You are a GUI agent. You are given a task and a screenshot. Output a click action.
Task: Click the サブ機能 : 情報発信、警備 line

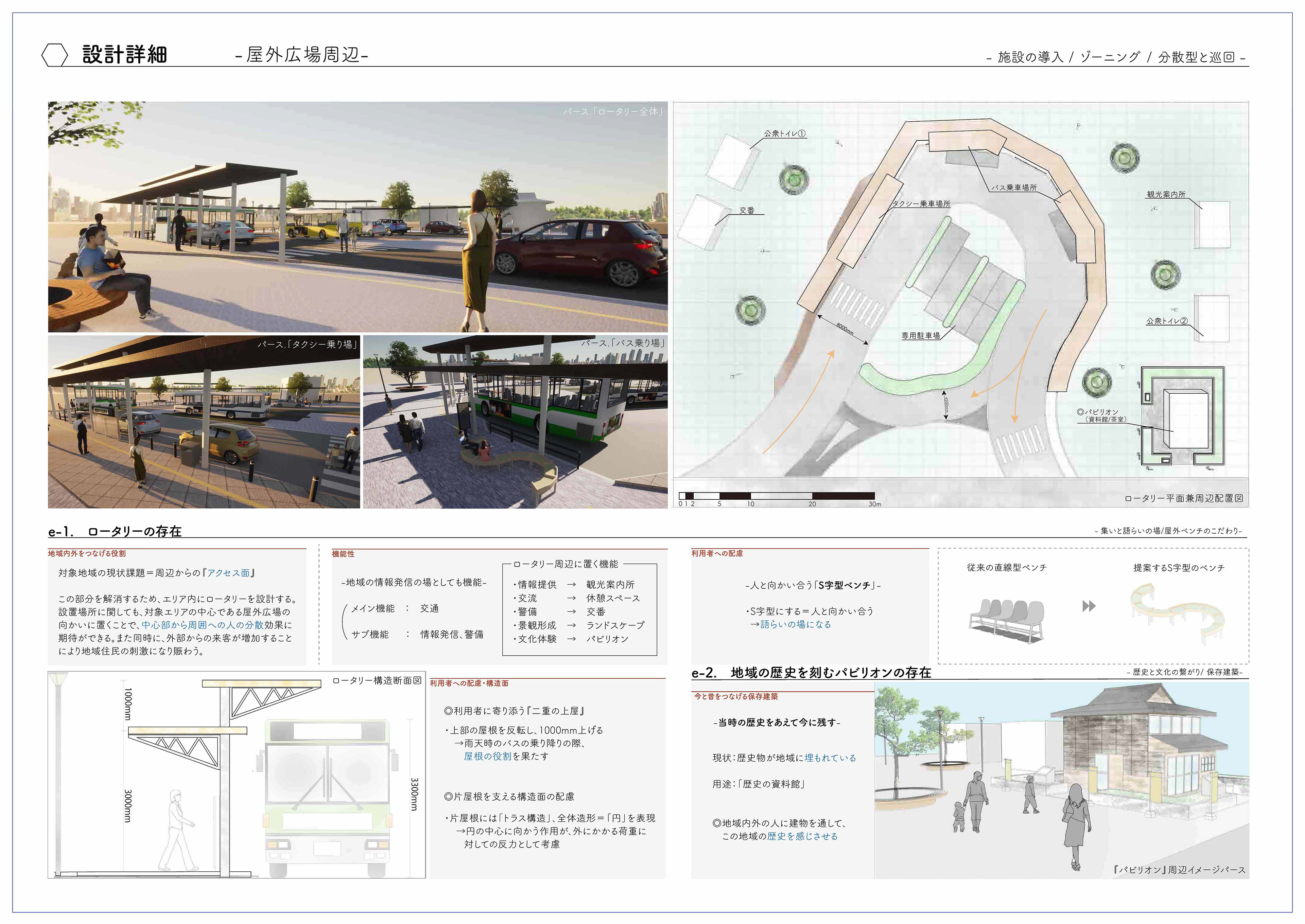tap(417, 634)
